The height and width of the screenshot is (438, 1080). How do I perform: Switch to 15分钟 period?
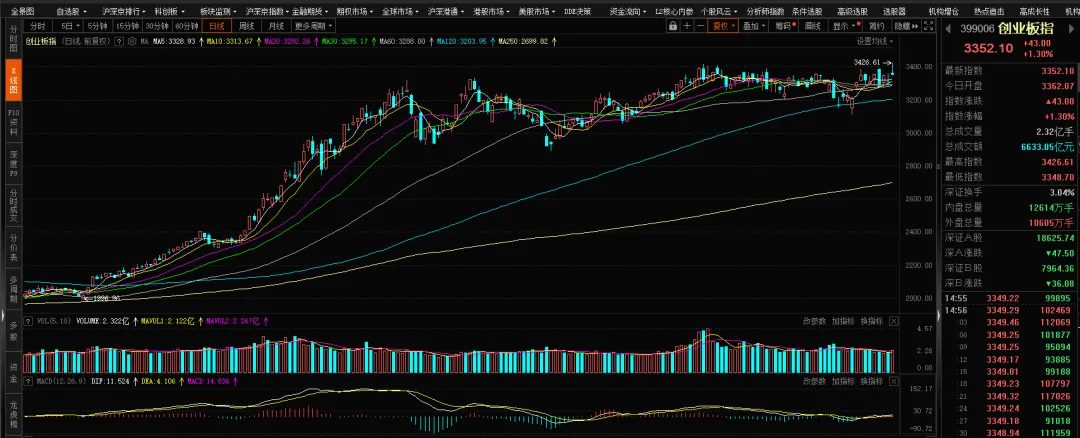[127, 26]
